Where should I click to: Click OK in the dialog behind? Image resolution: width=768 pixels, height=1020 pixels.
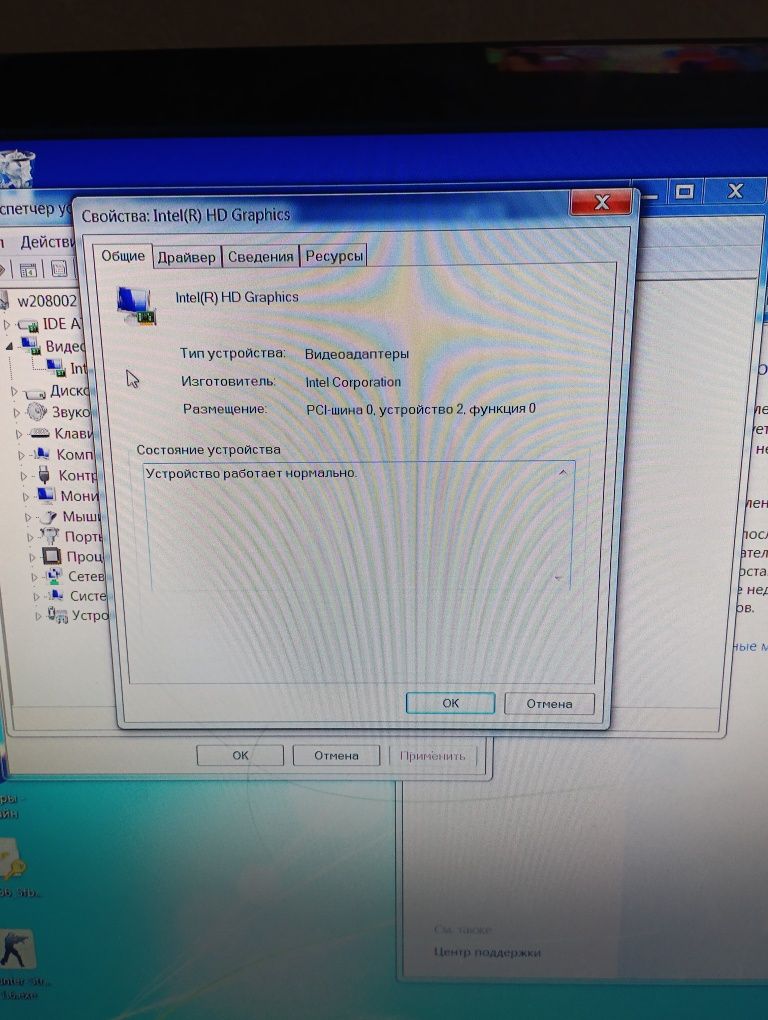240,755
